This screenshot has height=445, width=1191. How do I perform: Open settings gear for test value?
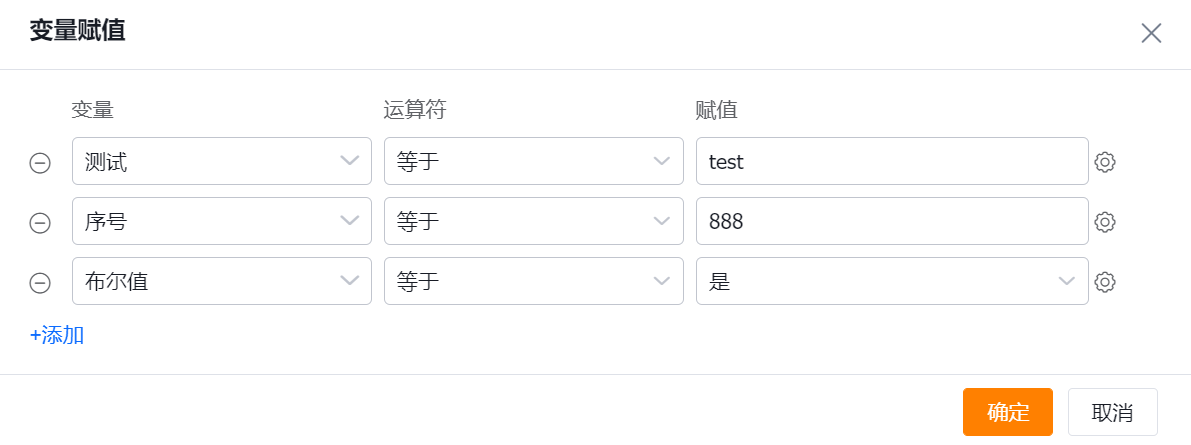click(x=1105, y=162)
